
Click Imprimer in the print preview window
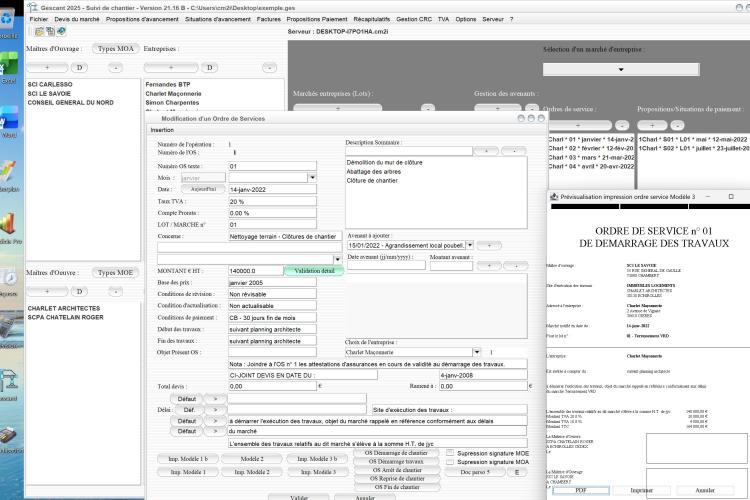pyautogui.click(x=641, y=490)
